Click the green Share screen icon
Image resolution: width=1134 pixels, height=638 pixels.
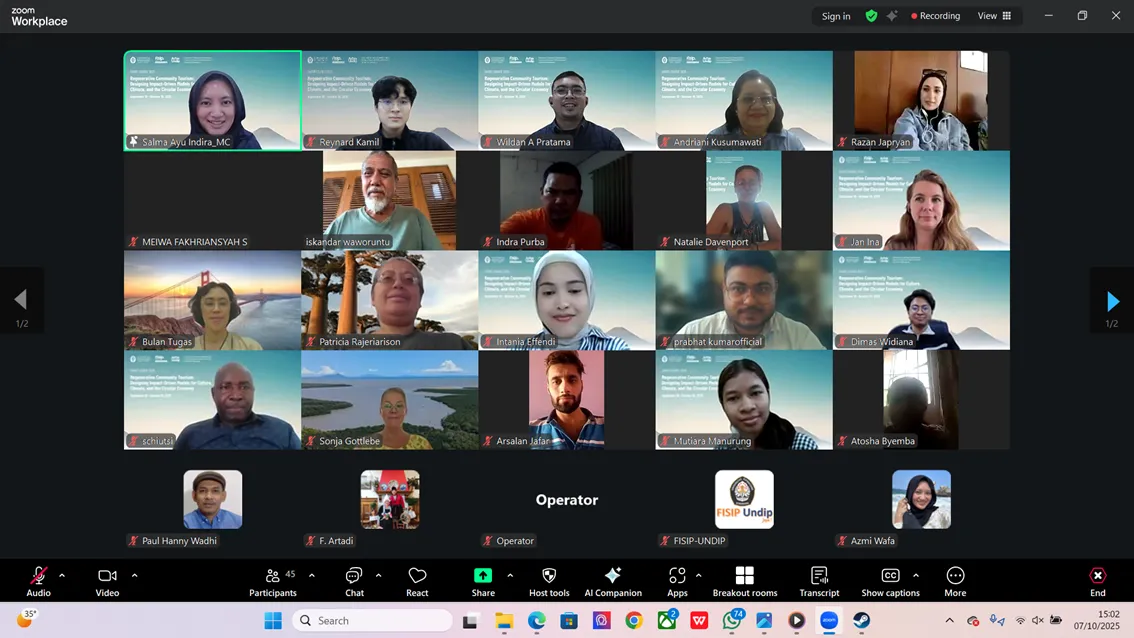[483, 576]
